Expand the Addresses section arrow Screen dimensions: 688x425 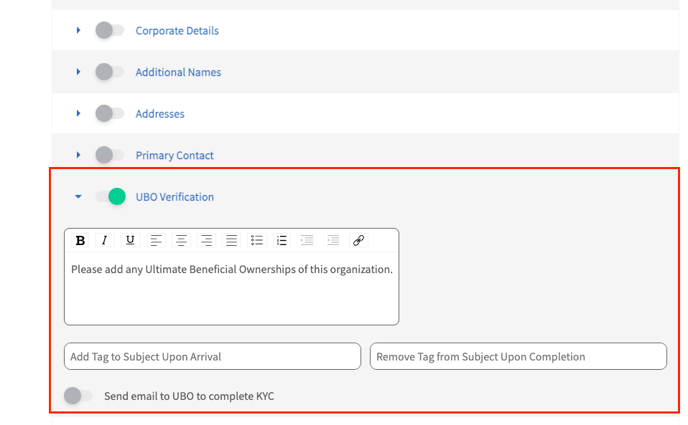pyautogui.click(x=78, y=113)
